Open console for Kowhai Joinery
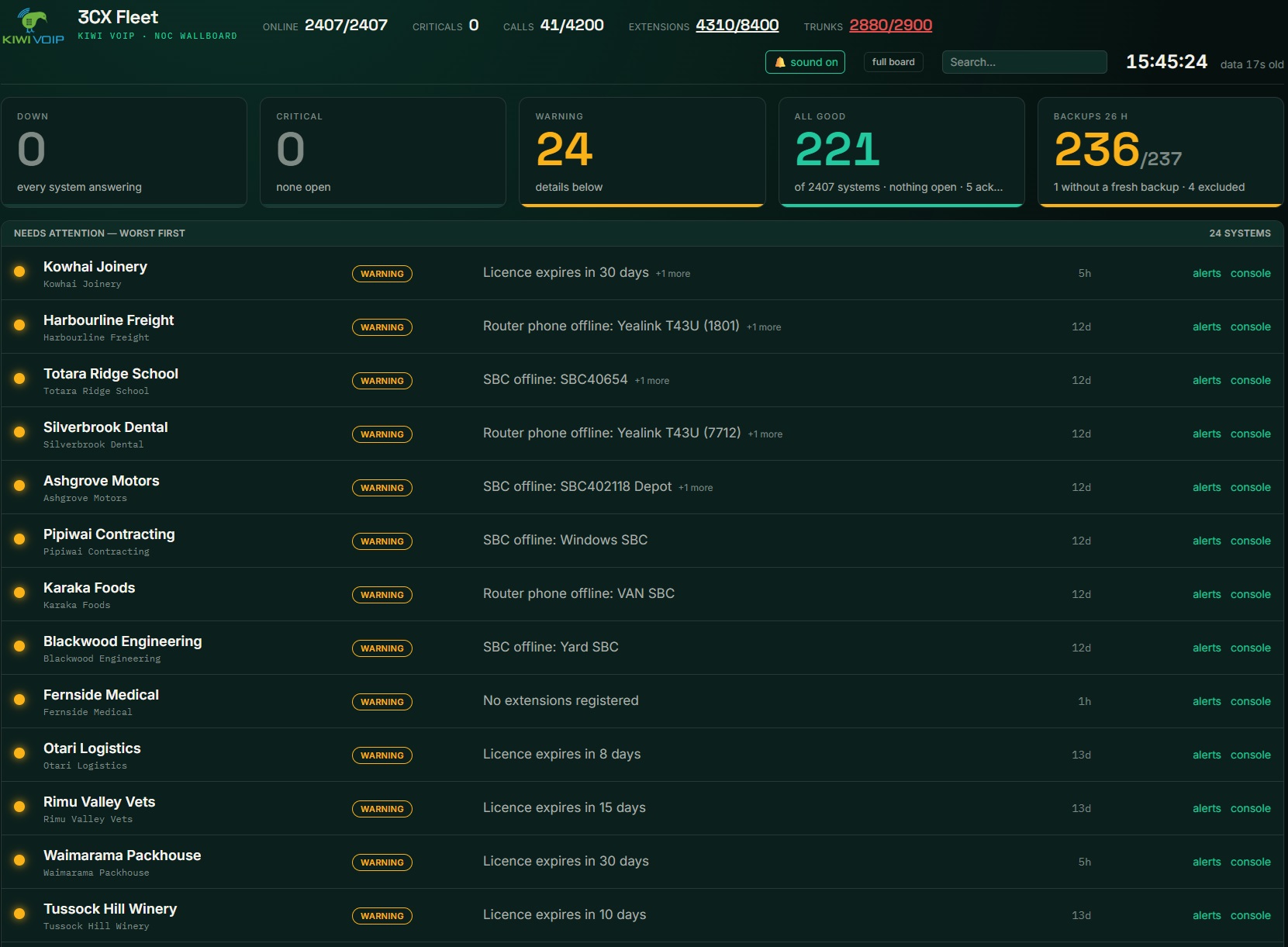This screenshot has height=947, width=1288. (x=1251, y=273)
